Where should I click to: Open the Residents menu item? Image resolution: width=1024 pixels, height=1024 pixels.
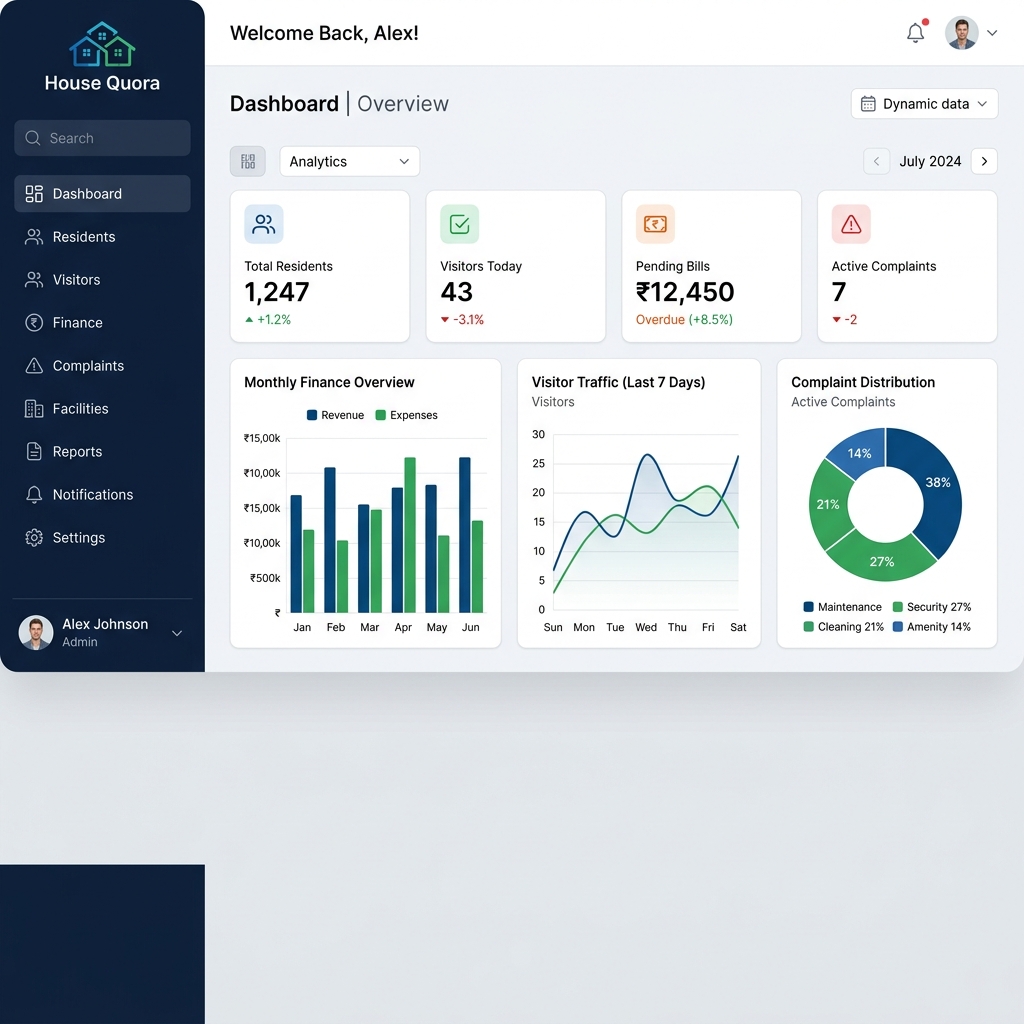click(x=103, y=236)
